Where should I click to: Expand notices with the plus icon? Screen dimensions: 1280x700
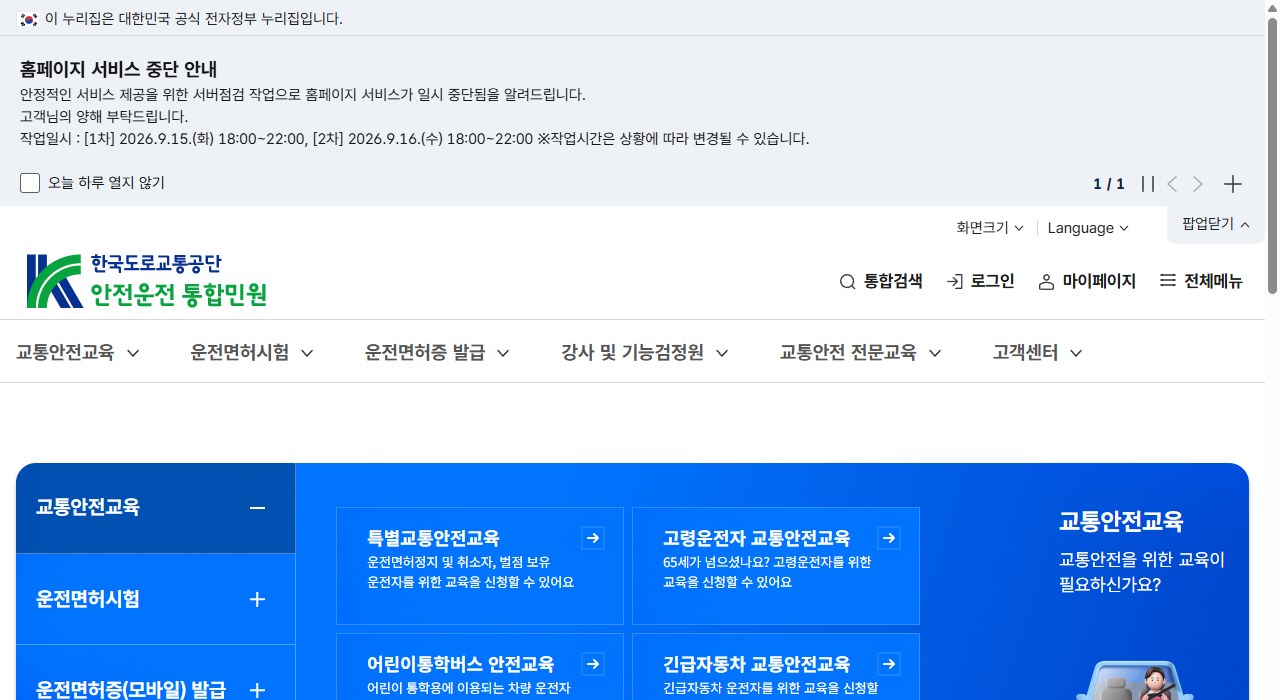[1233, 184]
